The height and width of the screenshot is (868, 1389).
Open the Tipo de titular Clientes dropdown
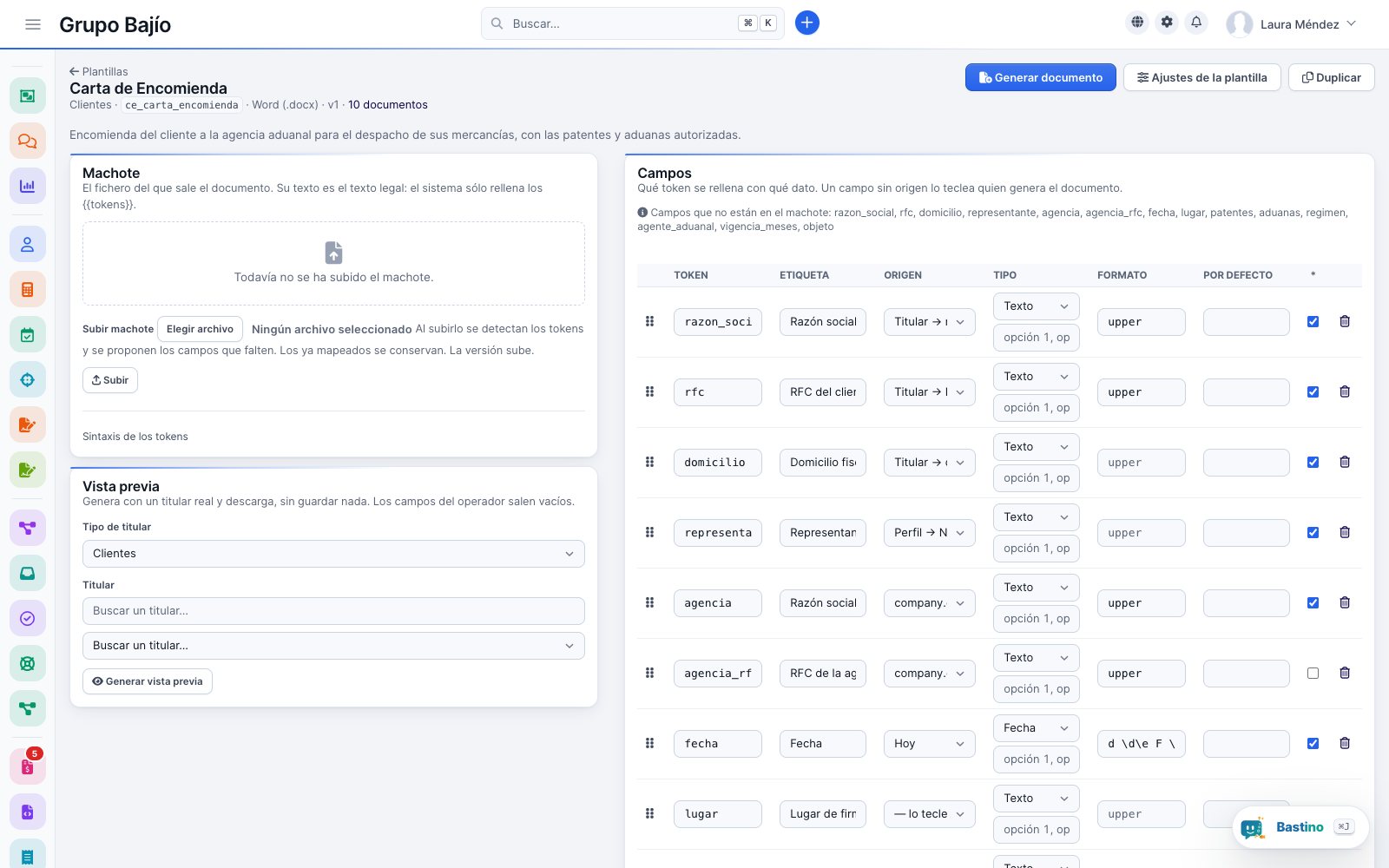pyautogui.click(x=333, y=554)
